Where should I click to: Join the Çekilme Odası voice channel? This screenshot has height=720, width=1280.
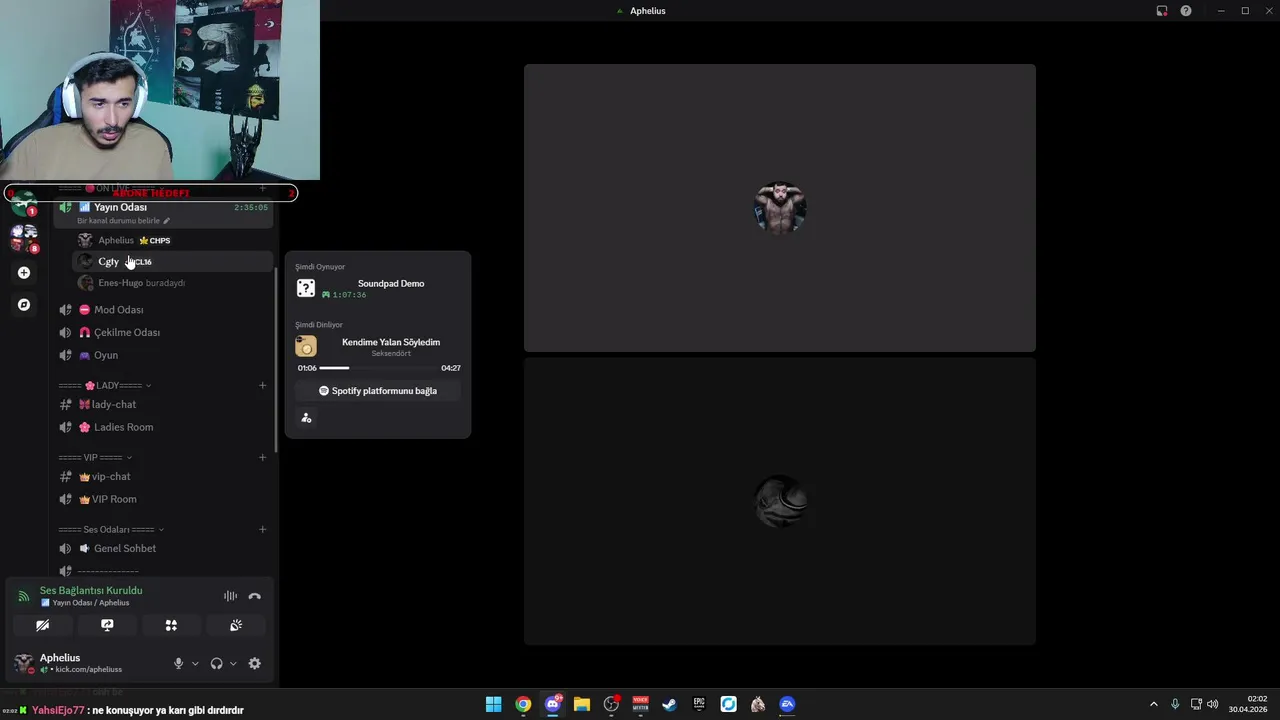coord(163,332)
